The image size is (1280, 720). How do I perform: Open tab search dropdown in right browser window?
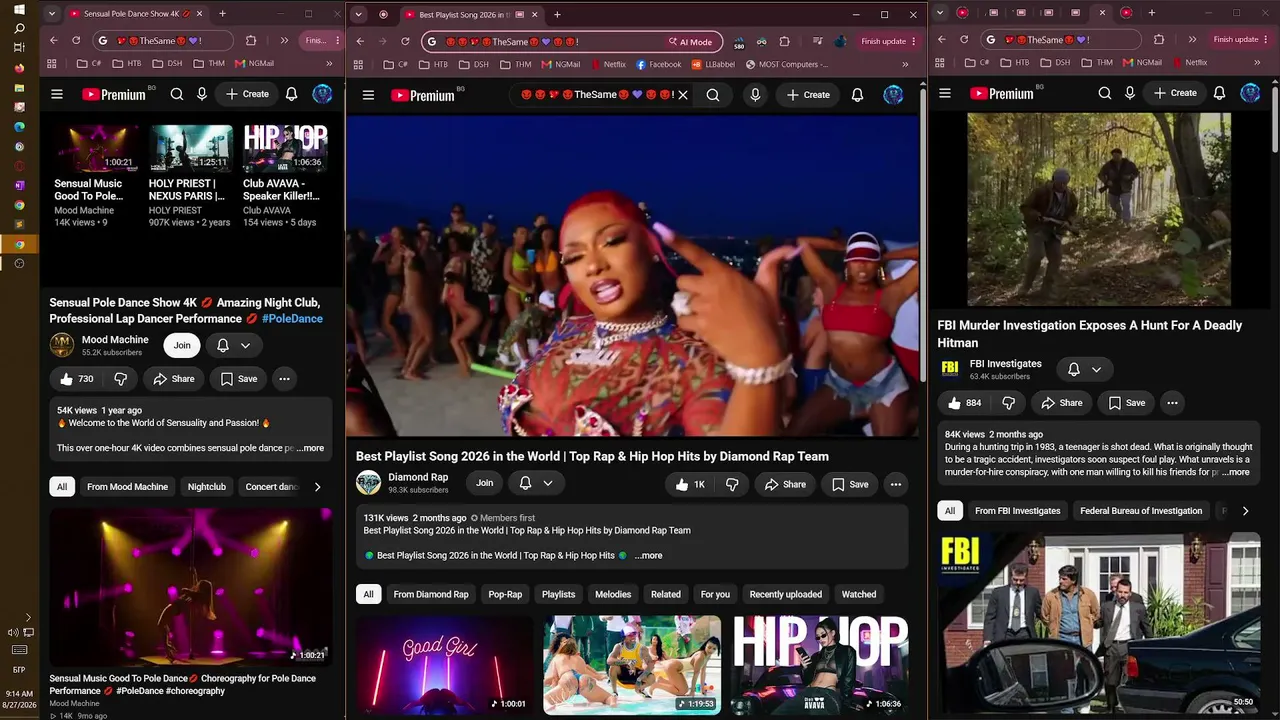[x=939, y=13]
